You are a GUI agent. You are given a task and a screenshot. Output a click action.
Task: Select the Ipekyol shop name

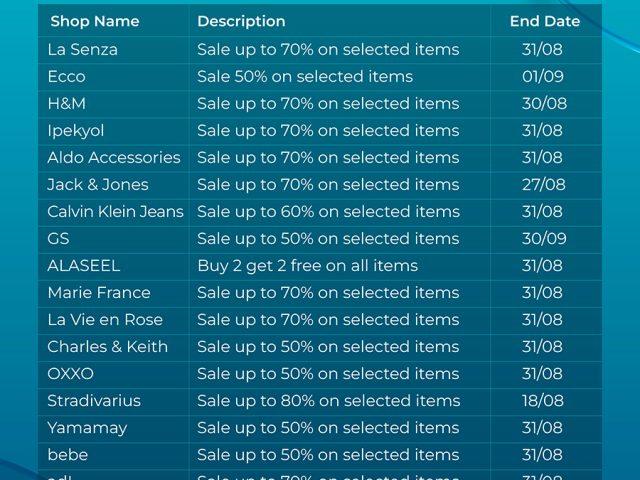click(76, 131)
